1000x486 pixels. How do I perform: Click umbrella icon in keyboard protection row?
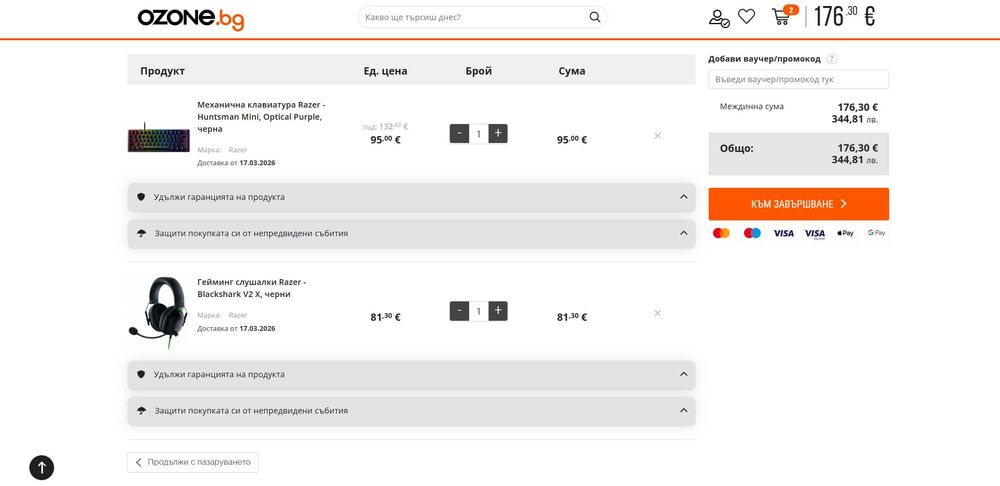(x=142, y=233)
